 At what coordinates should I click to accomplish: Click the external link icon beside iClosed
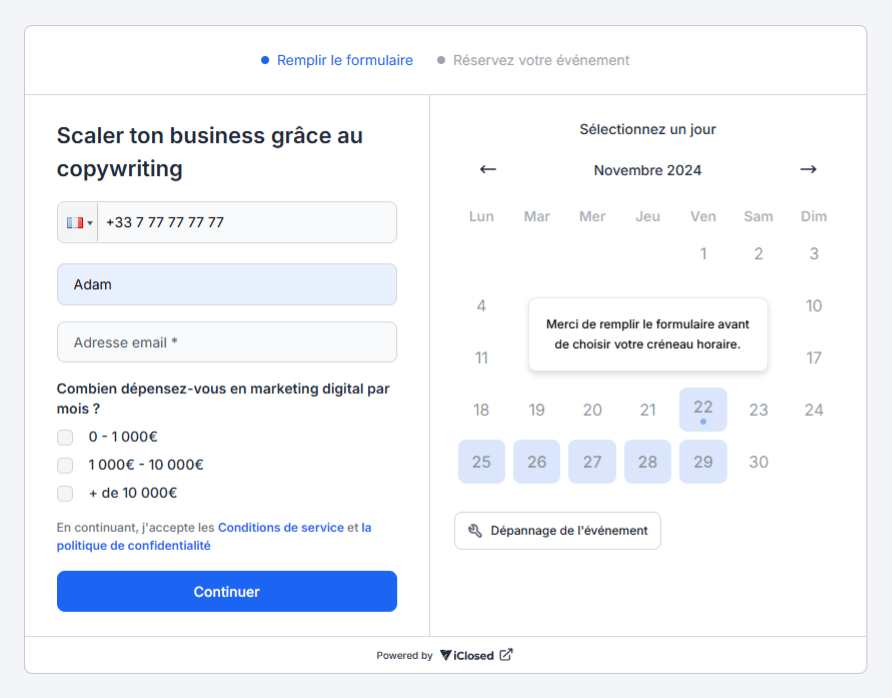pos(506,655)
